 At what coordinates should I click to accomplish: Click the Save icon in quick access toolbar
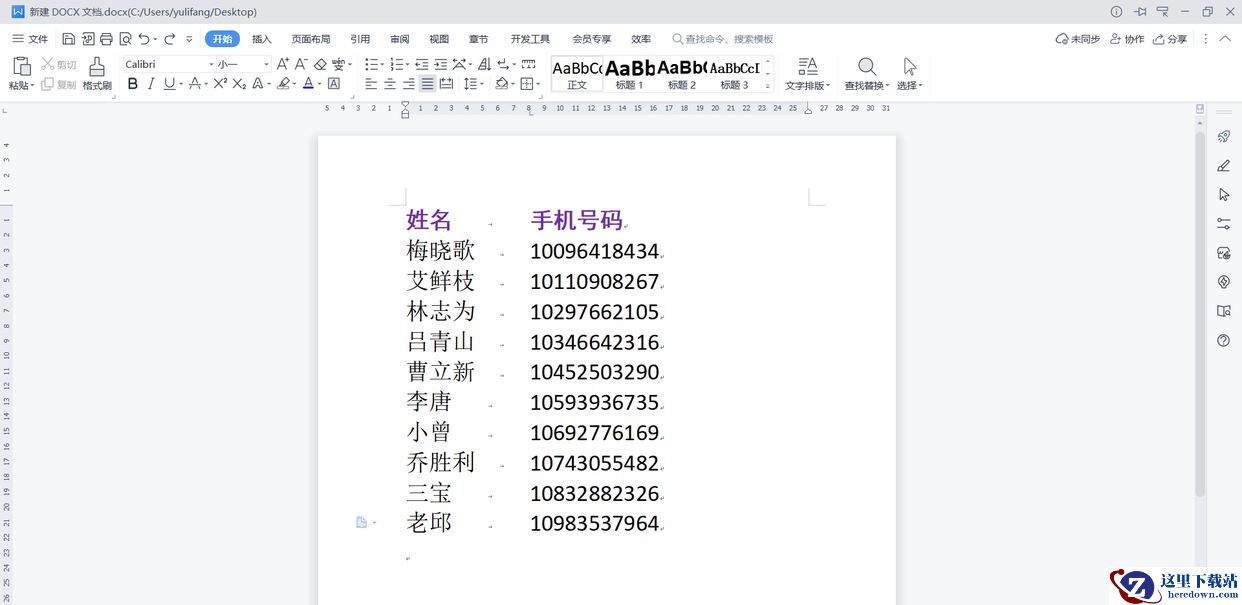(x=69, y=39)
